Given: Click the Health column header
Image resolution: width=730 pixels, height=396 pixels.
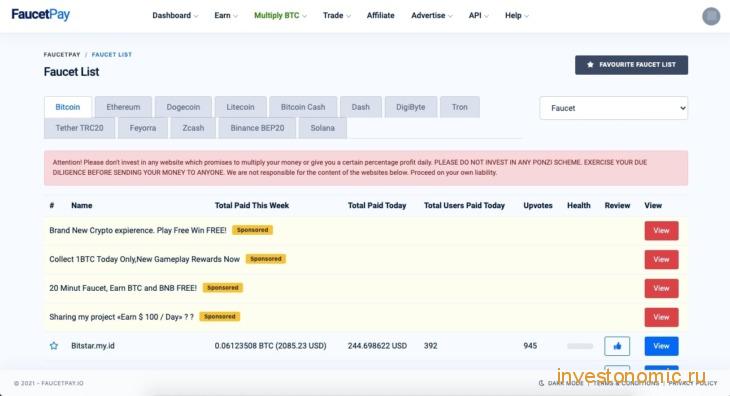Looking at the screenshot, I should tap(579, 205).
